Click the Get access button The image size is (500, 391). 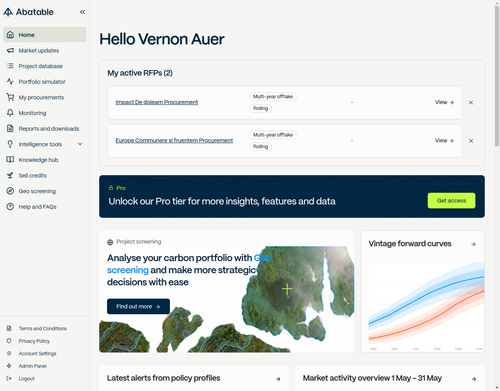pos(451,201)
